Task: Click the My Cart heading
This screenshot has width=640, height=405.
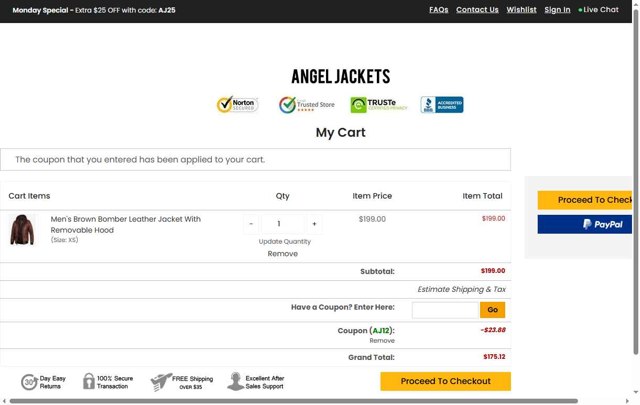Action: pos(340,132)
